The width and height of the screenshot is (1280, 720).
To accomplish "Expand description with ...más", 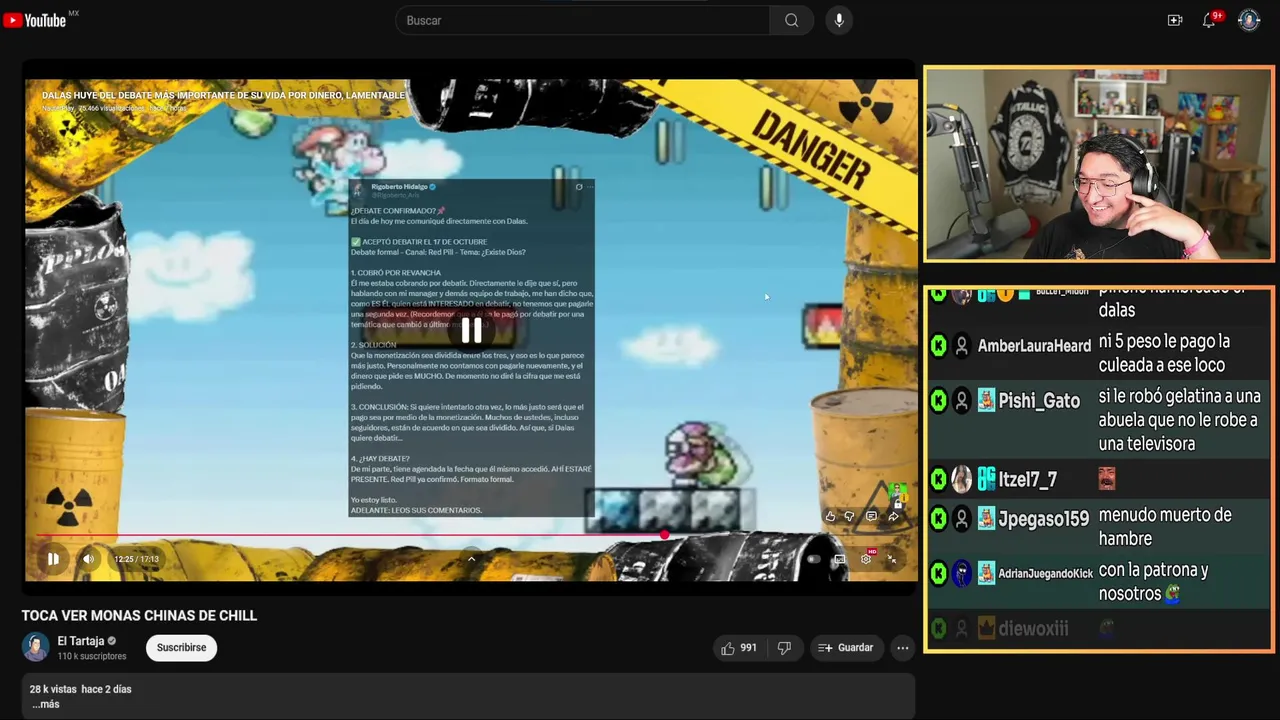I will tap(45, 704).
